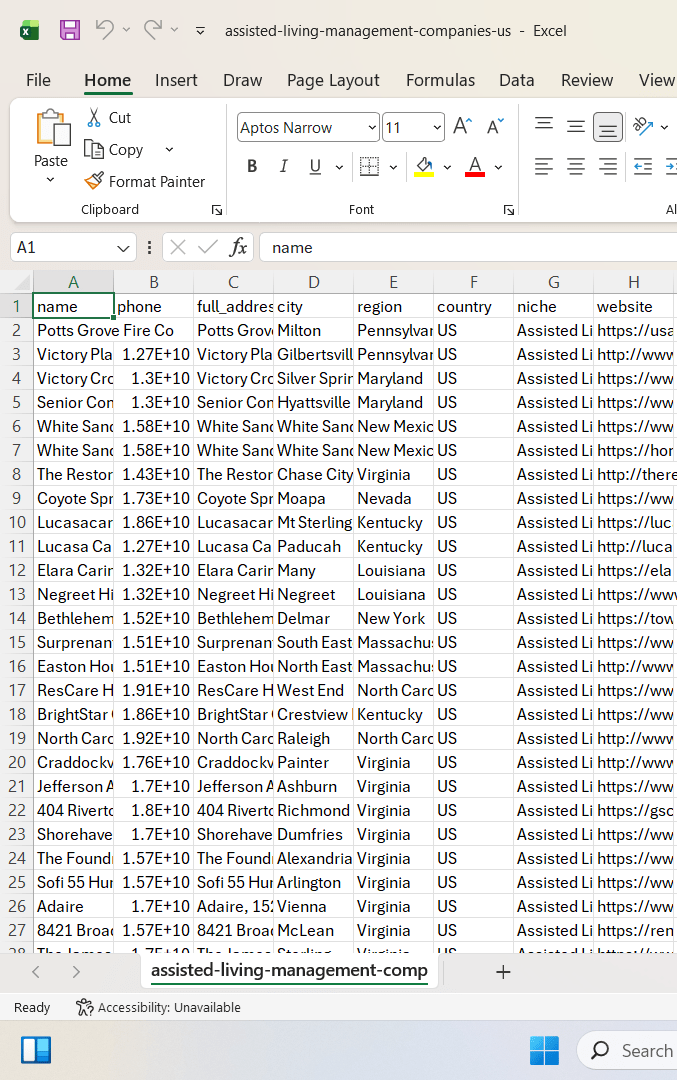Click cell containing Coyote Spr in column A

(x=74, y=498)
